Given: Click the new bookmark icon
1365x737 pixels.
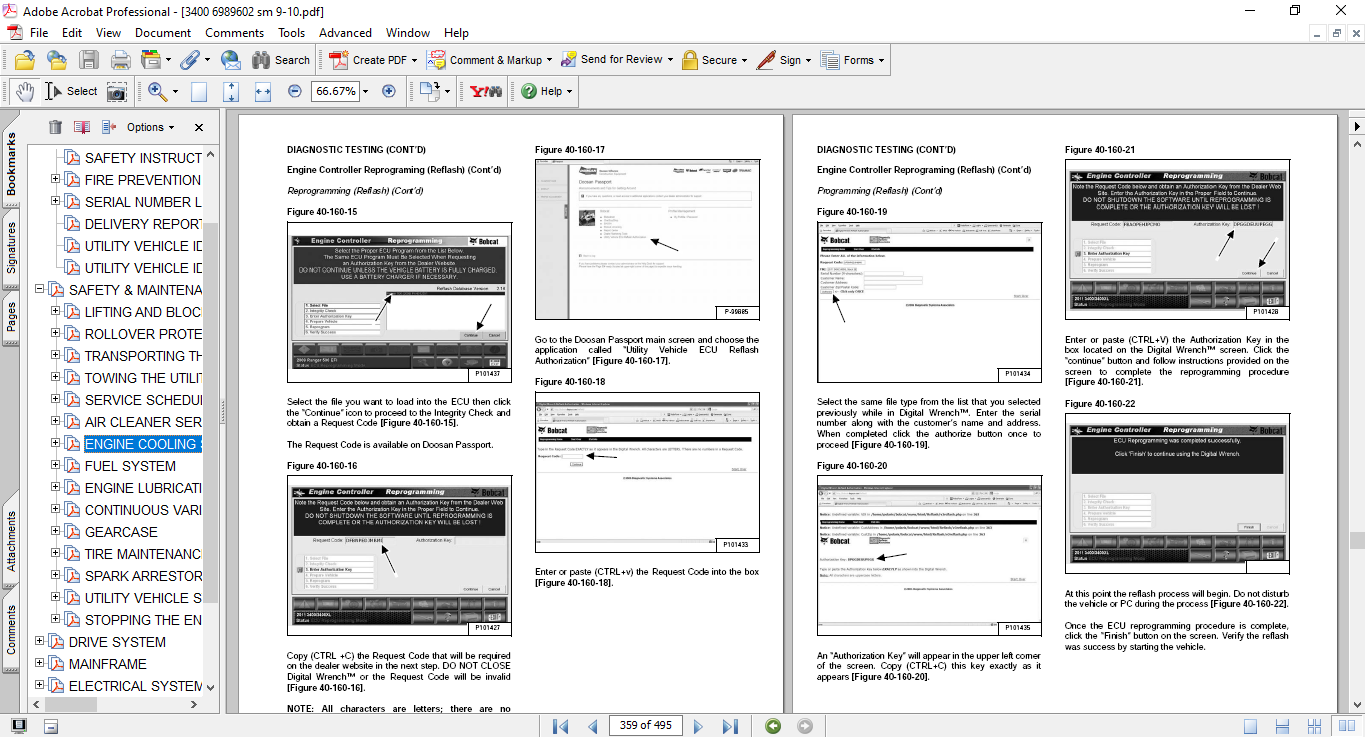Looking at the screenshot, I should pyautogui.click(x=82, y=127).
